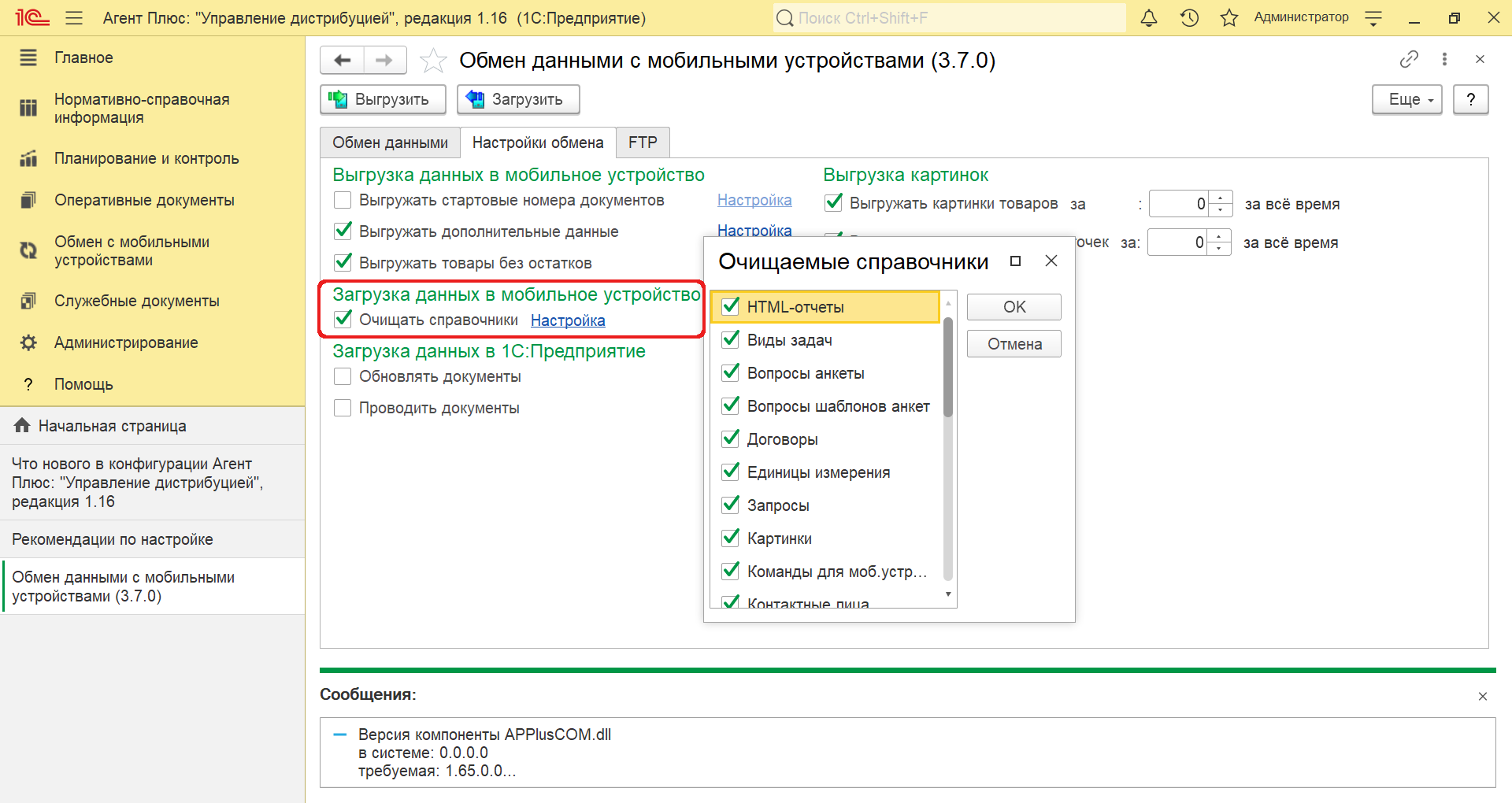Image resolution: width=1512 pixels, height=803 pixels.
Task: Click stepper arrows for second period field
Action: 1219,242
